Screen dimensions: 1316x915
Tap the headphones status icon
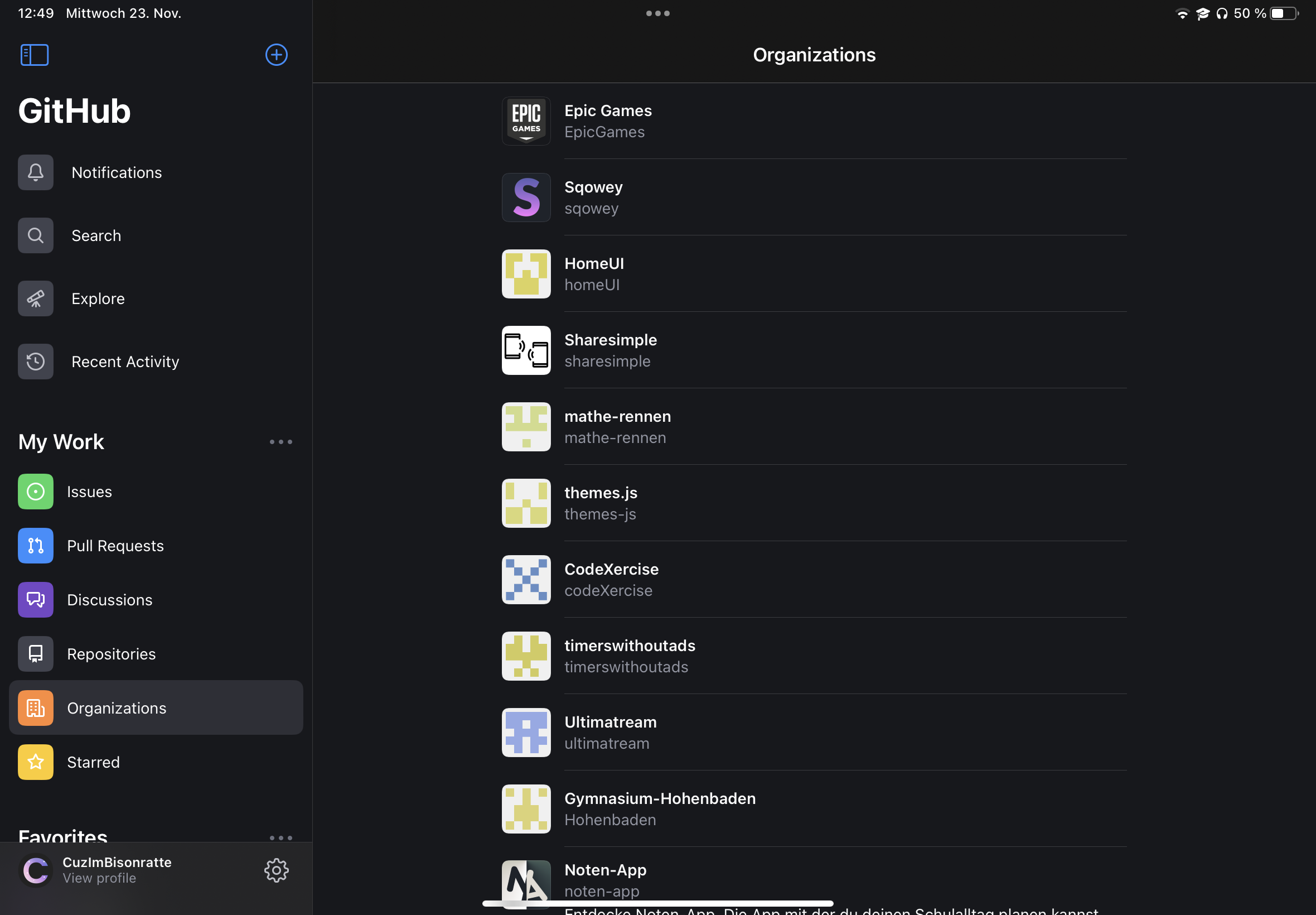point(1222,14)
